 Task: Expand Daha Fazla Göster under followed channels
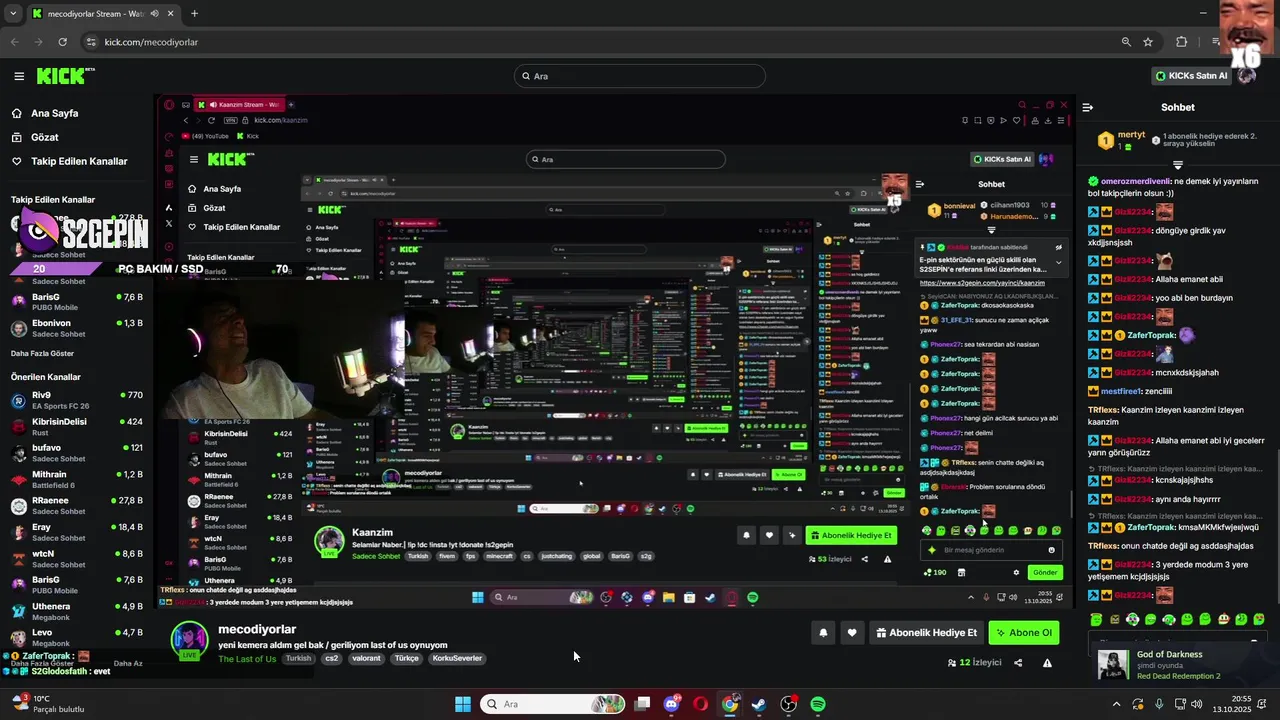point(42,353)
